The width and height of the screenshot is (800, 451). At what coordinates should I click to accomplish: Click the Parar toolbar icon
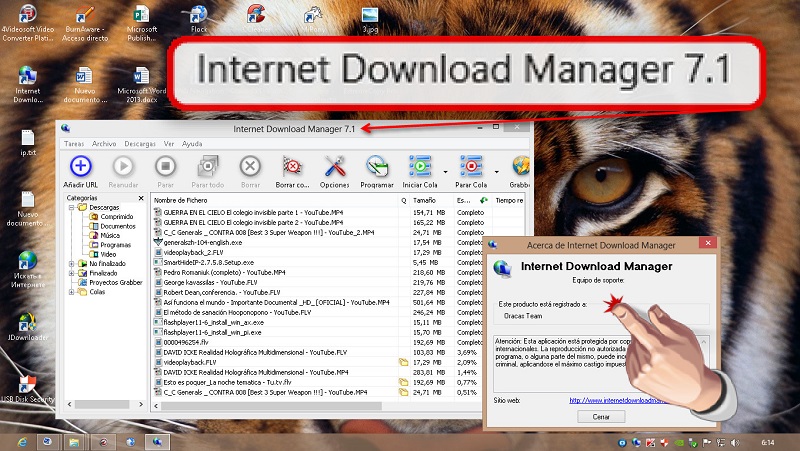(x=165, y=166)
